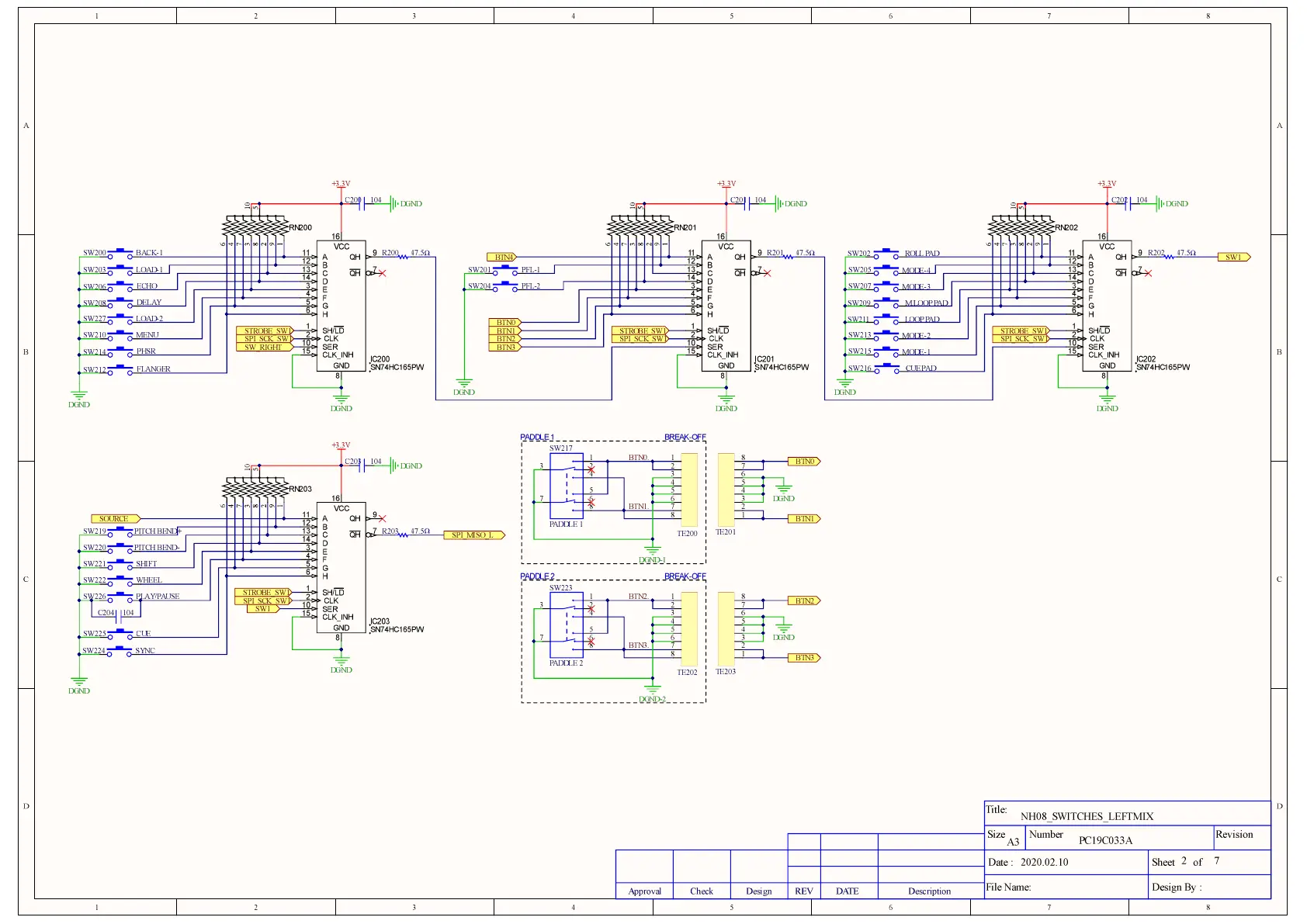Select the SW206 ECHO switch symbol
1307x924 pixels.
click(120, 287)
